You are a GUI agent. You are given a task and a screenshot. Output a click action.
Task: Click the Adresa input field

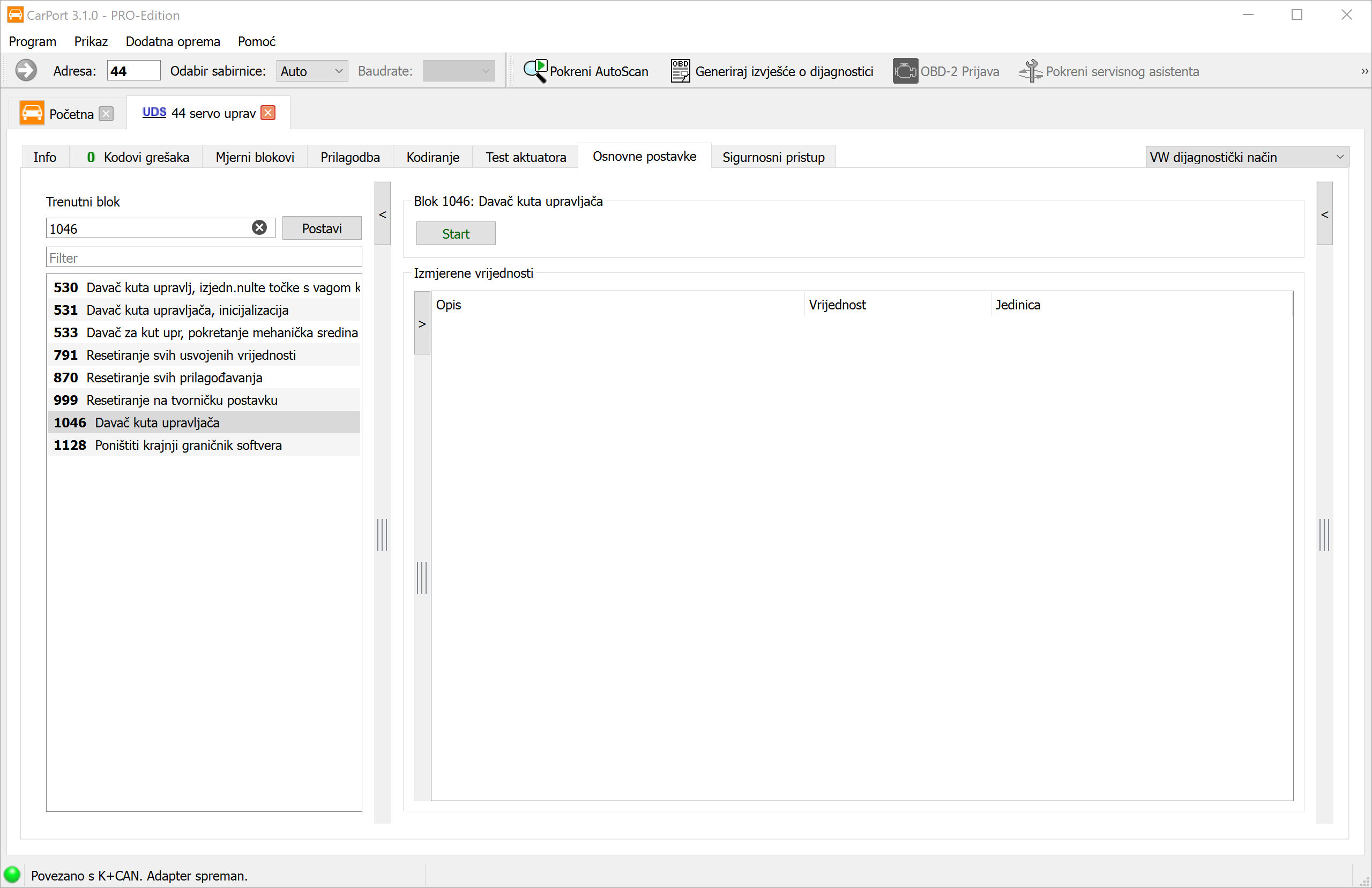(x=133, y=71)
